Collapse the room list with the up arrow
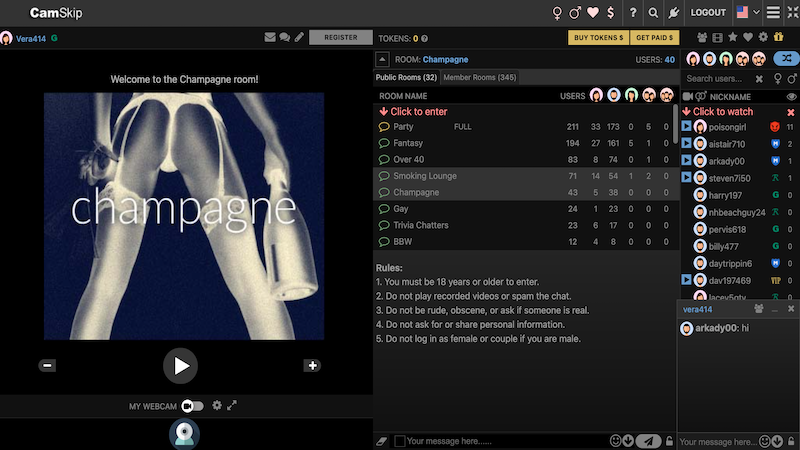800x450 pixels. pos(382,59)
